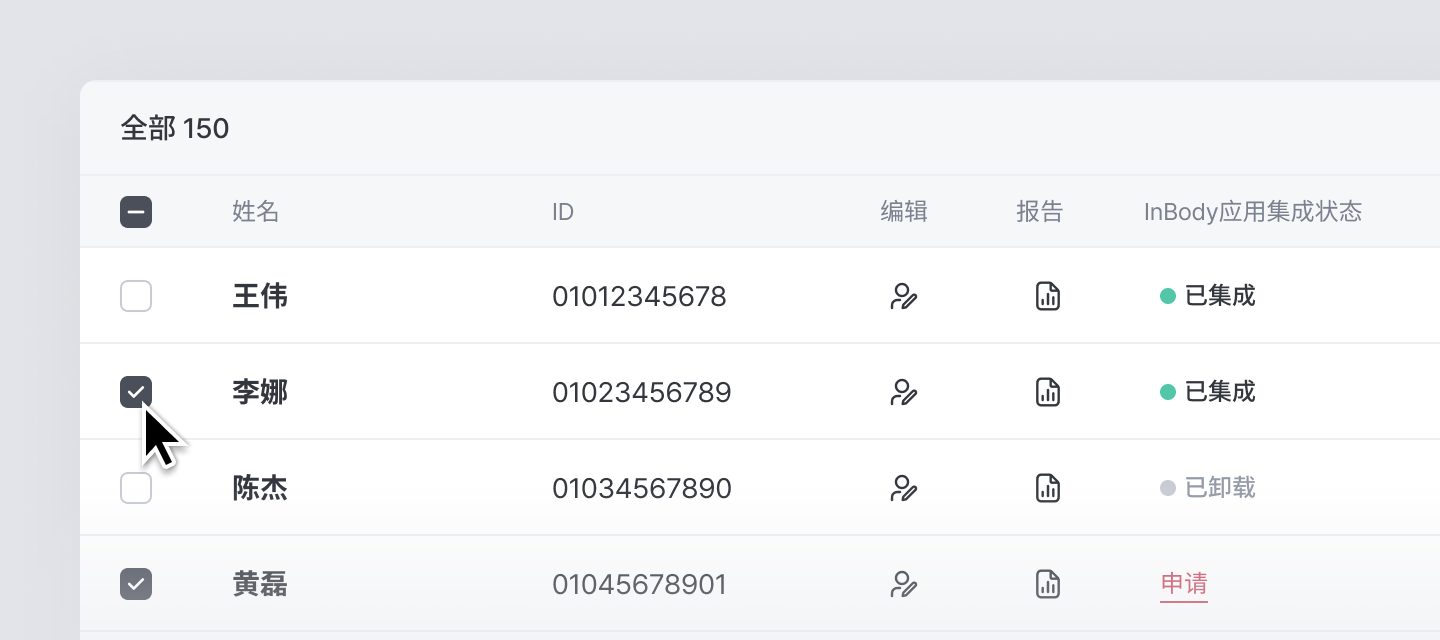Select the name 陈杰
Image resolution: width=1440 pixels, height=640 pixels.
tap(260, 488)
